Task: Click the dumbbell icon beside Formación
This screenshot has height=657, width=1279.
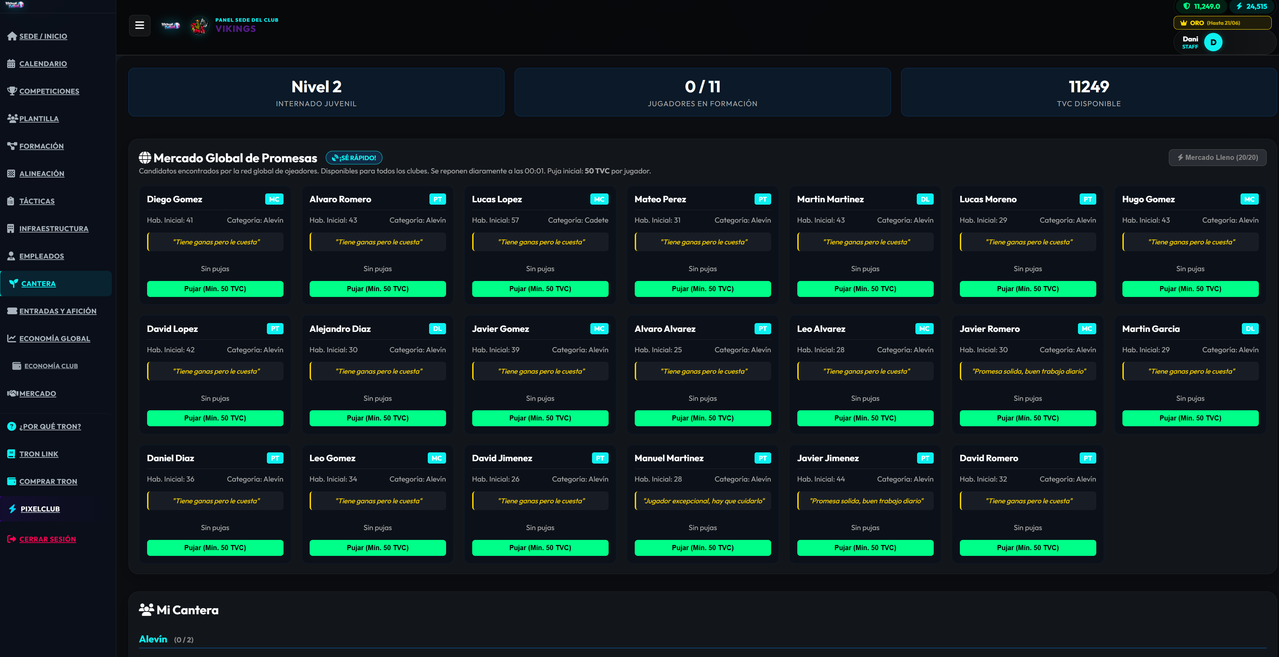Action: point(12,146)
